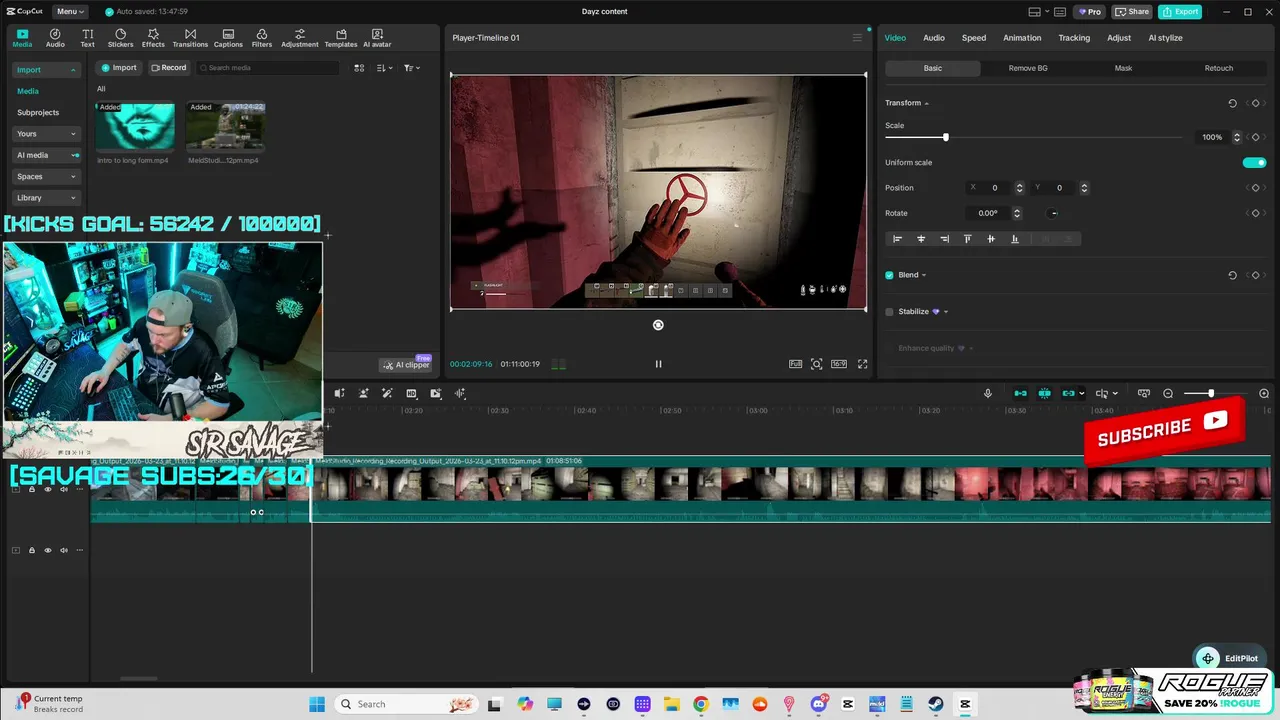Open the CapCut Menu dropdown
The image size is (1280, 720).
click(69, 12)
